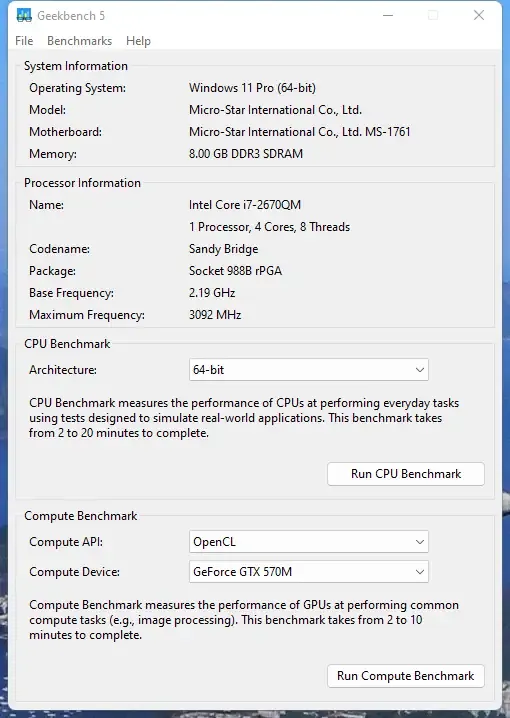The width and height of the screenshot is (510, 718).
Task: Click the 'Maximum Frequency:' label
Action: pos(87,315)
